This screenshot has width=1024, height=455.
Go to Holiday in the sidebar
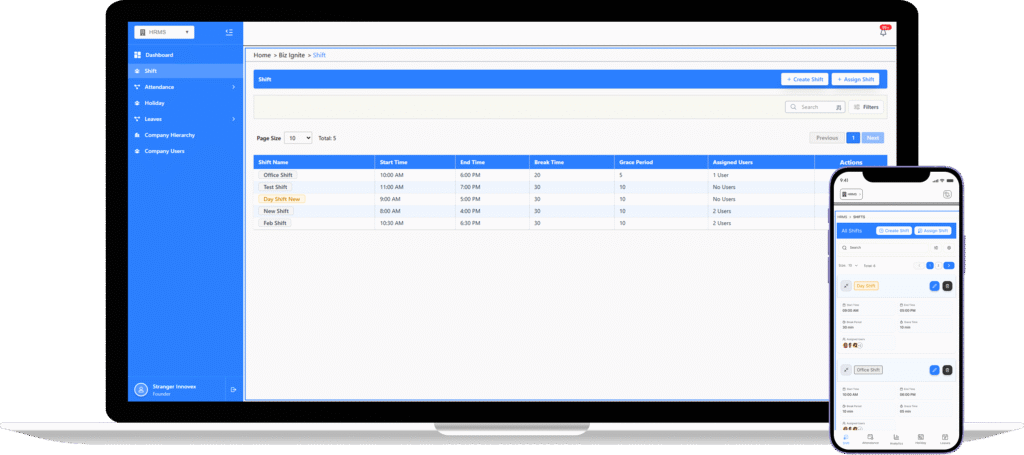(x=154, y=103)
